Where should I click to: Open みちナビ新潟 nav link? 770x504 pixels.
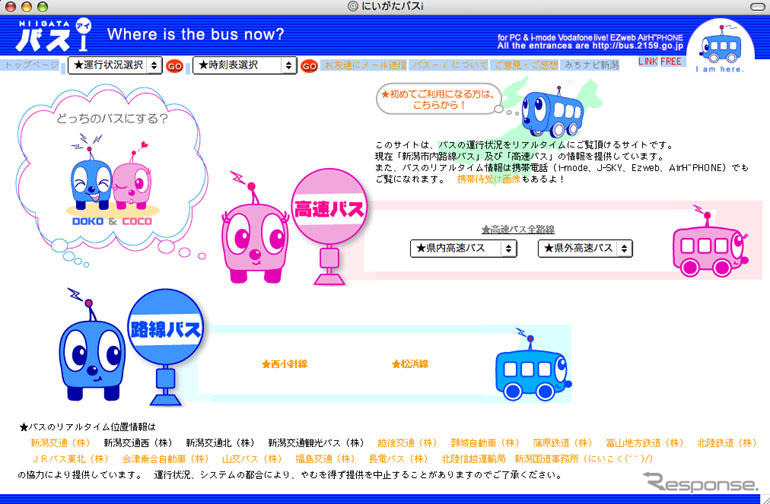[591, 65]
